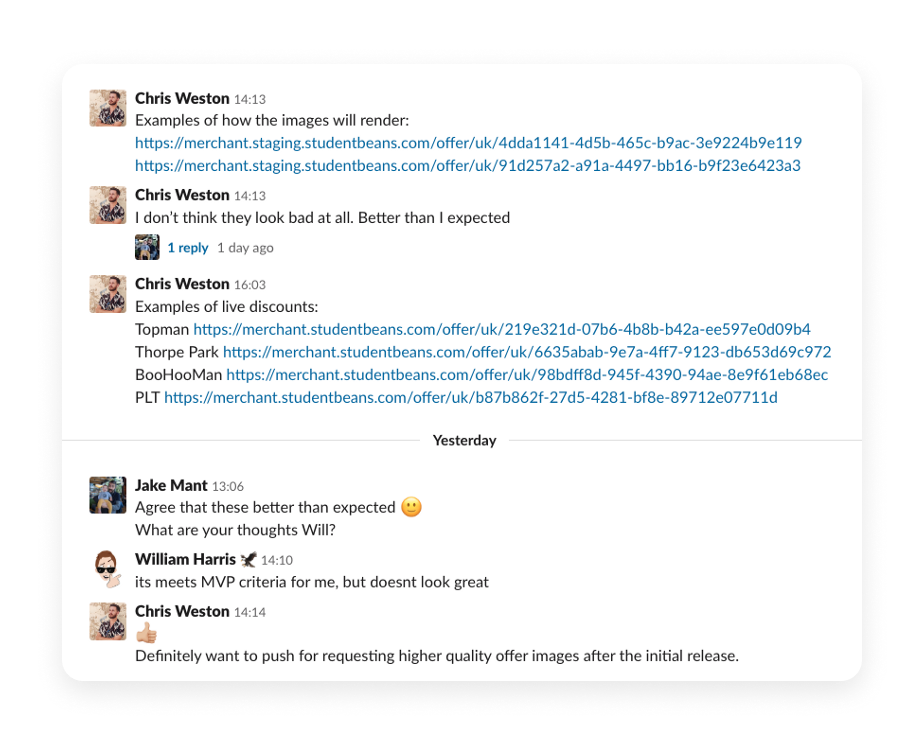Viewport: 924px width, 744px height.
Task: Open the second staging offer link
Action: coord(468,165)
